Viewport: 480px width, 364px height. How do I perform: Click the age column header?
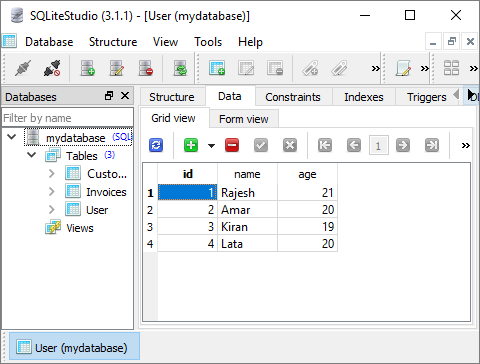point(307,174)
